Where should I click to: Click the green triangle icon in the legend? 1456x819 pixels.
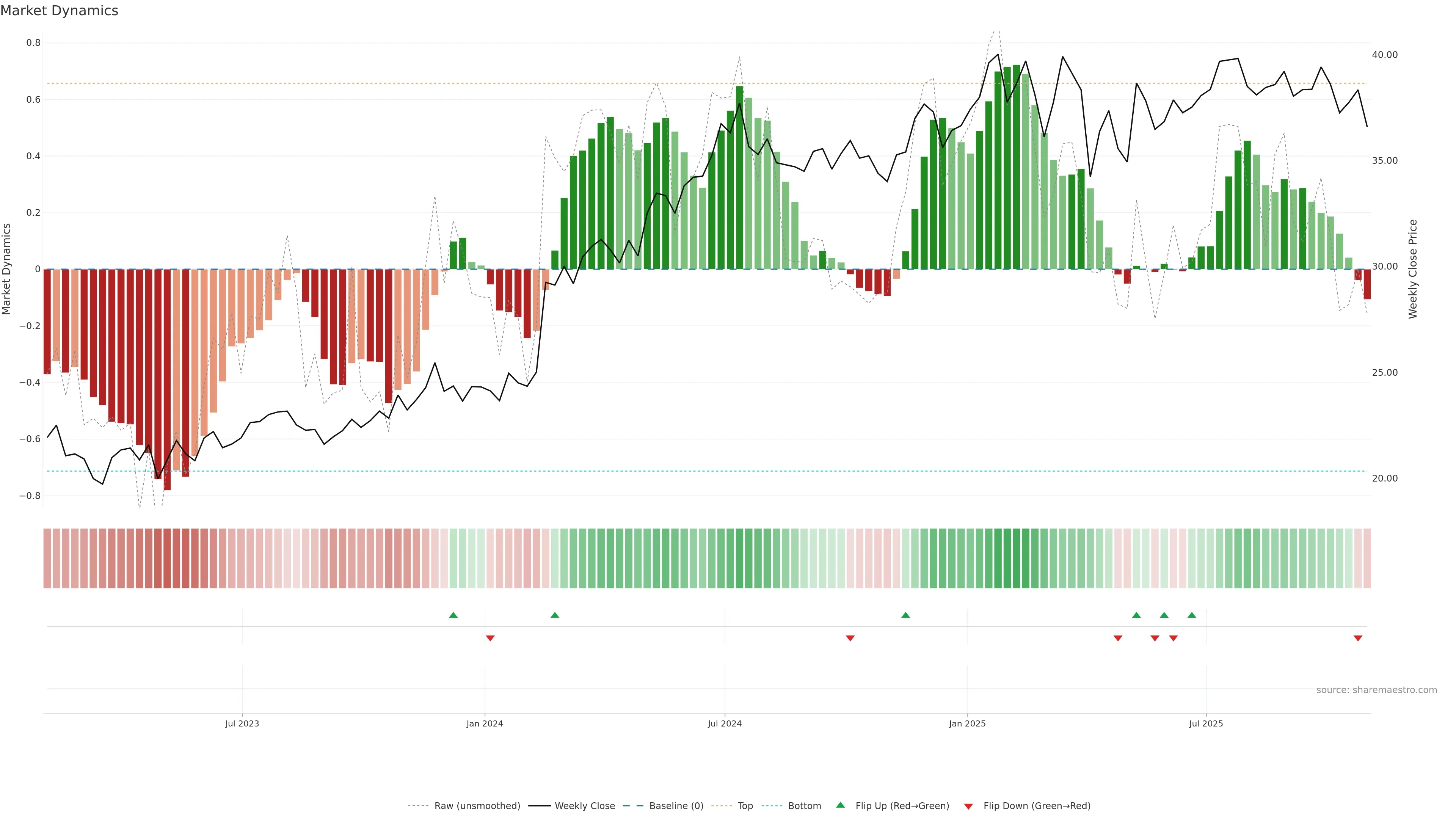(x=841, y=805)
